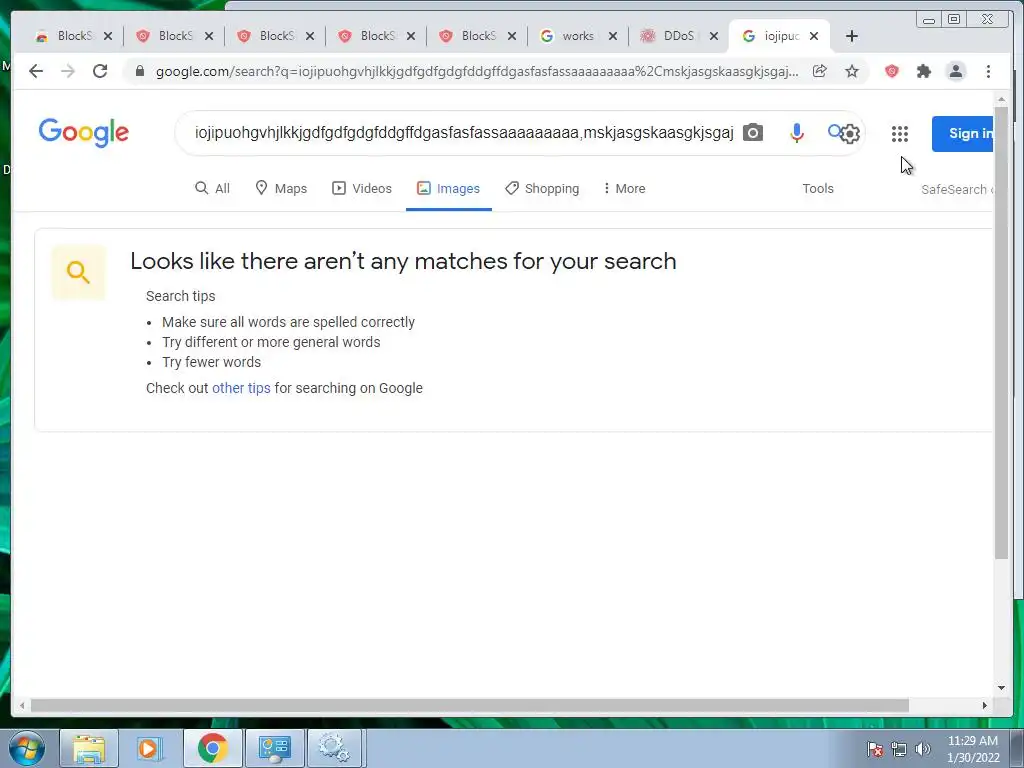Open Windows Media Player from the taskbar

click(x=150, y=748)
